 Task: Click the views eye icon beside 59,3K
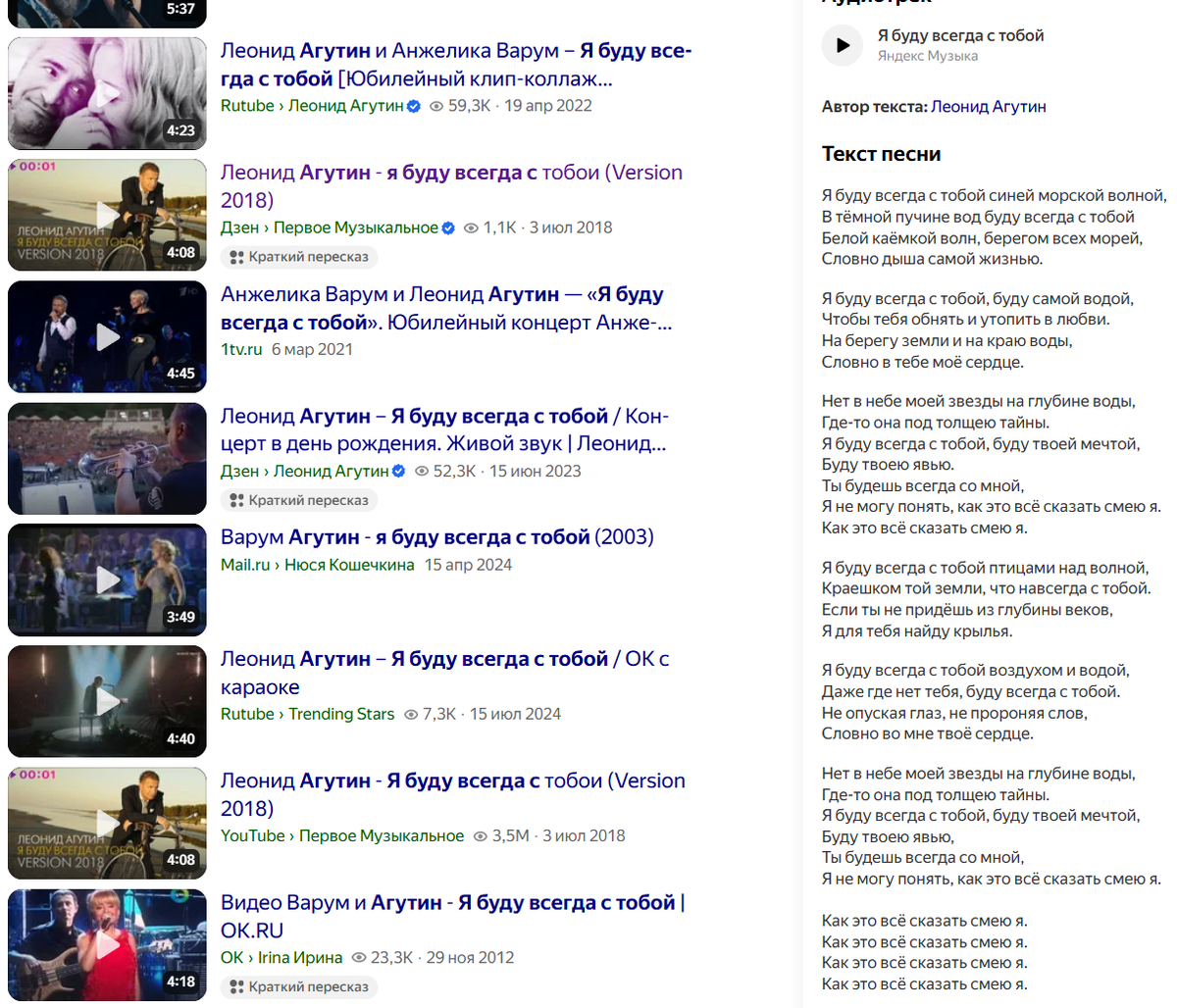tap(437, 106)
